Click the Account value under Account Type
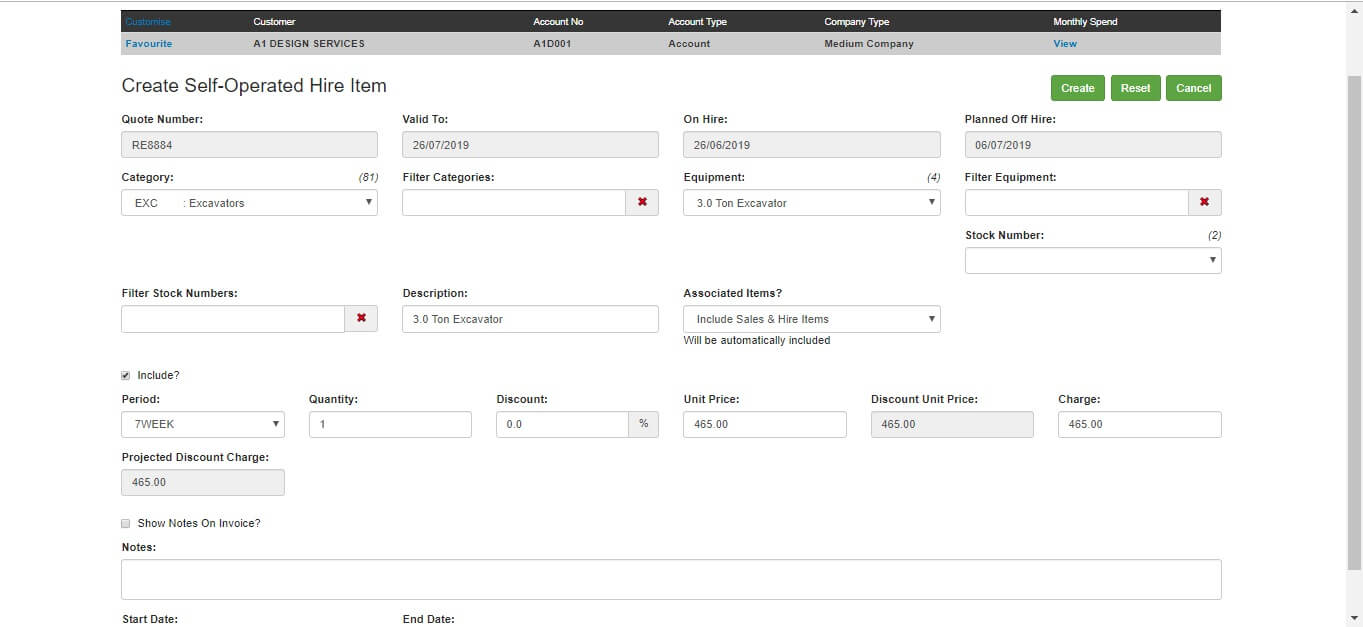This screenshot has width=1363, height=627. pyautogui.click(x=689, y=44)
